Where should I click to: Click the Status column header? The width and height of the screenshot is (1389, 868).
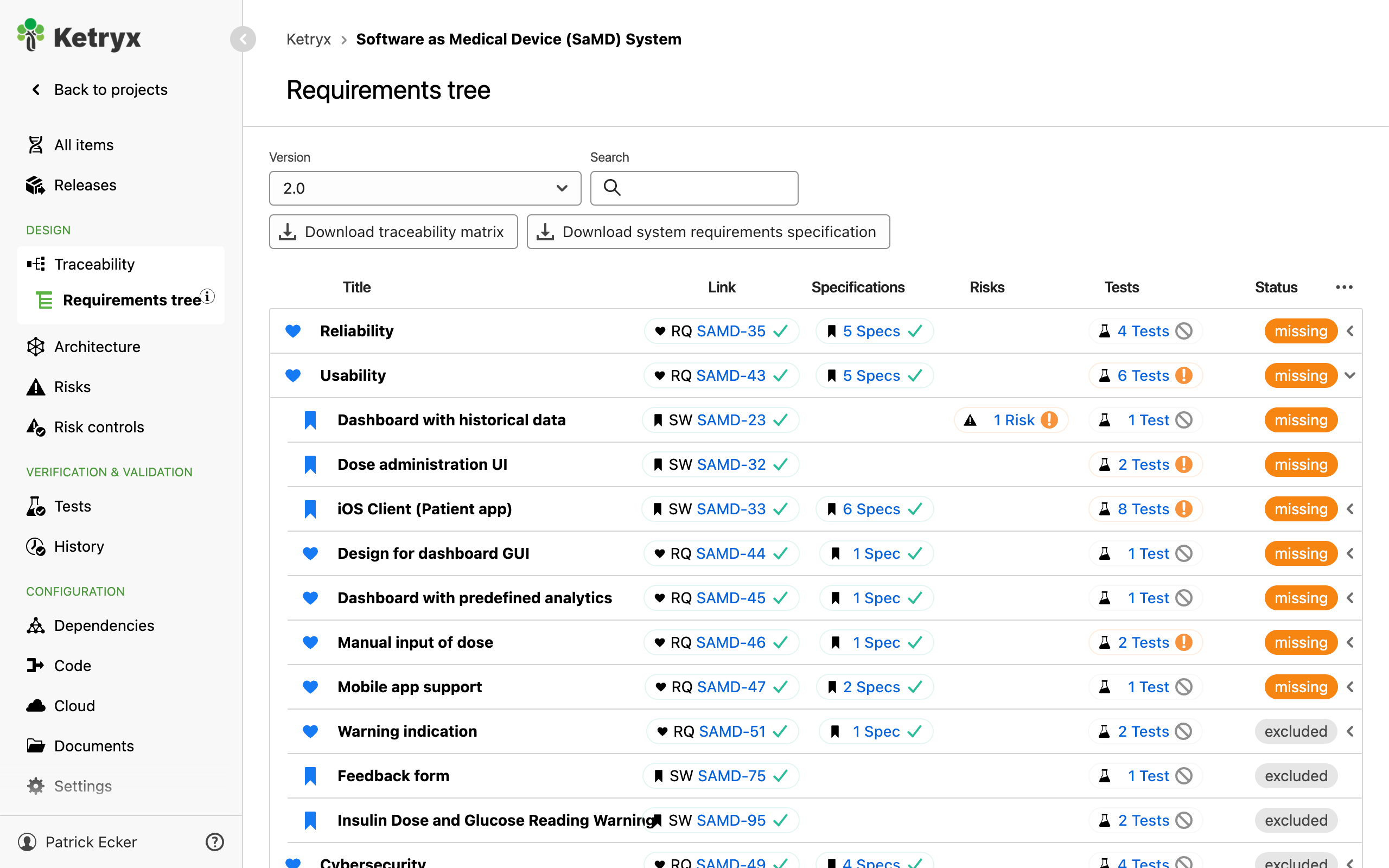coord(1276,287)
